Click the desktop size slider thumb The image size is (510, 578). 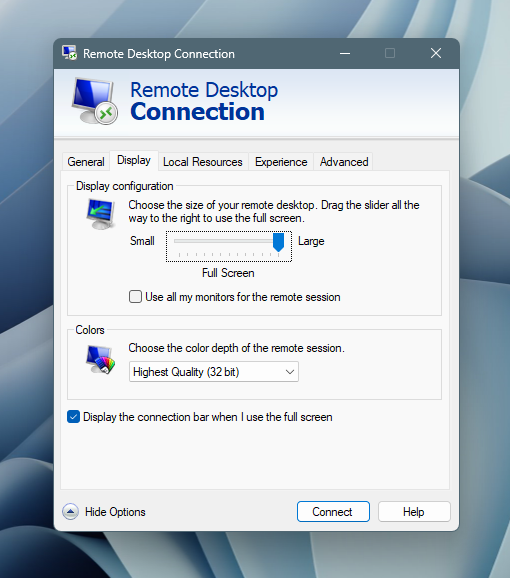278,242
